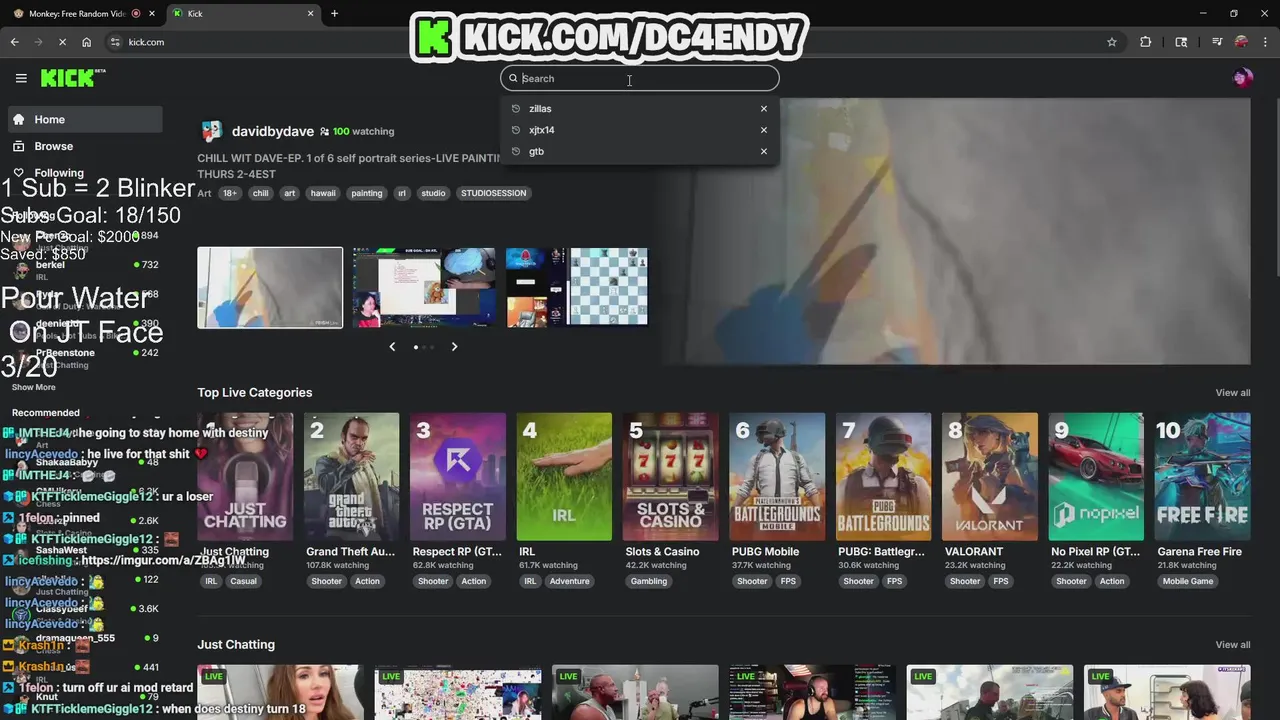Remove zillas from search history
1280x720 pixels.
[x=764, y=109]
